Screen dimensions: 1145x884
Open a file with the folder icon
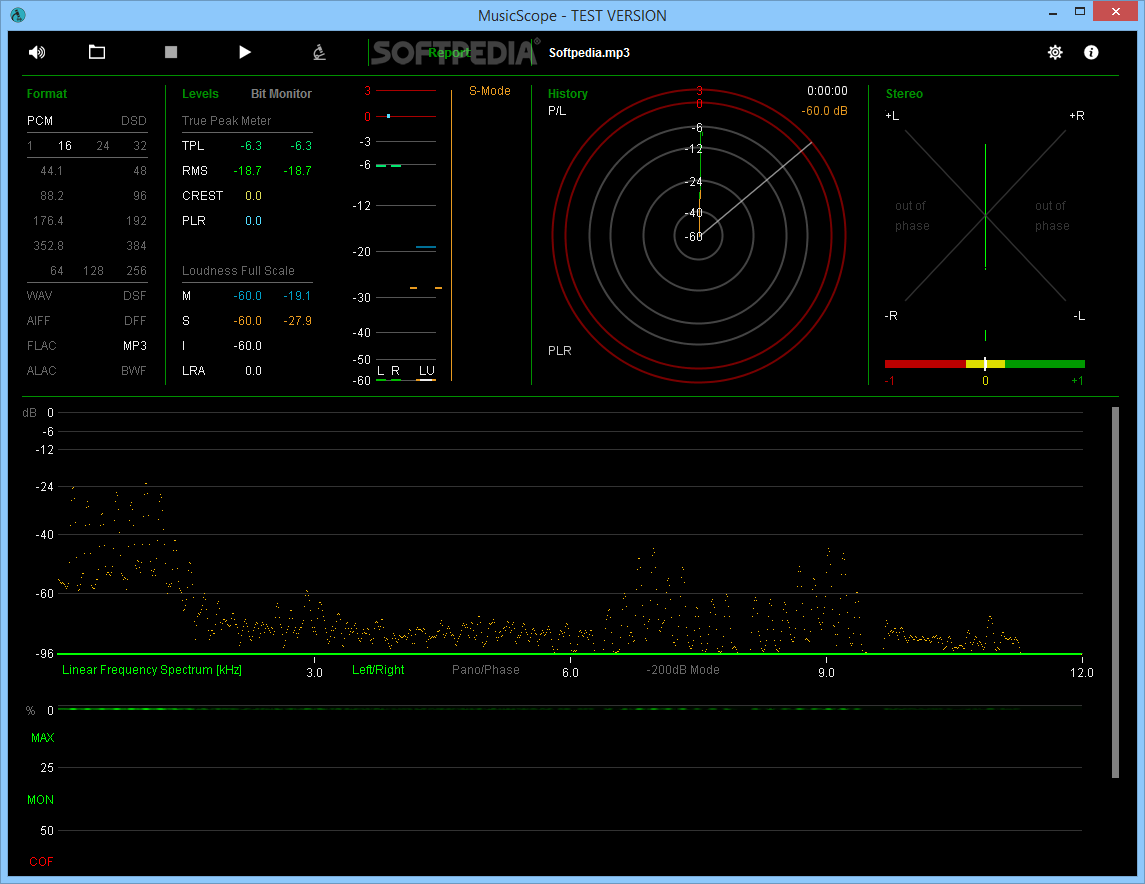coord(97,52)
